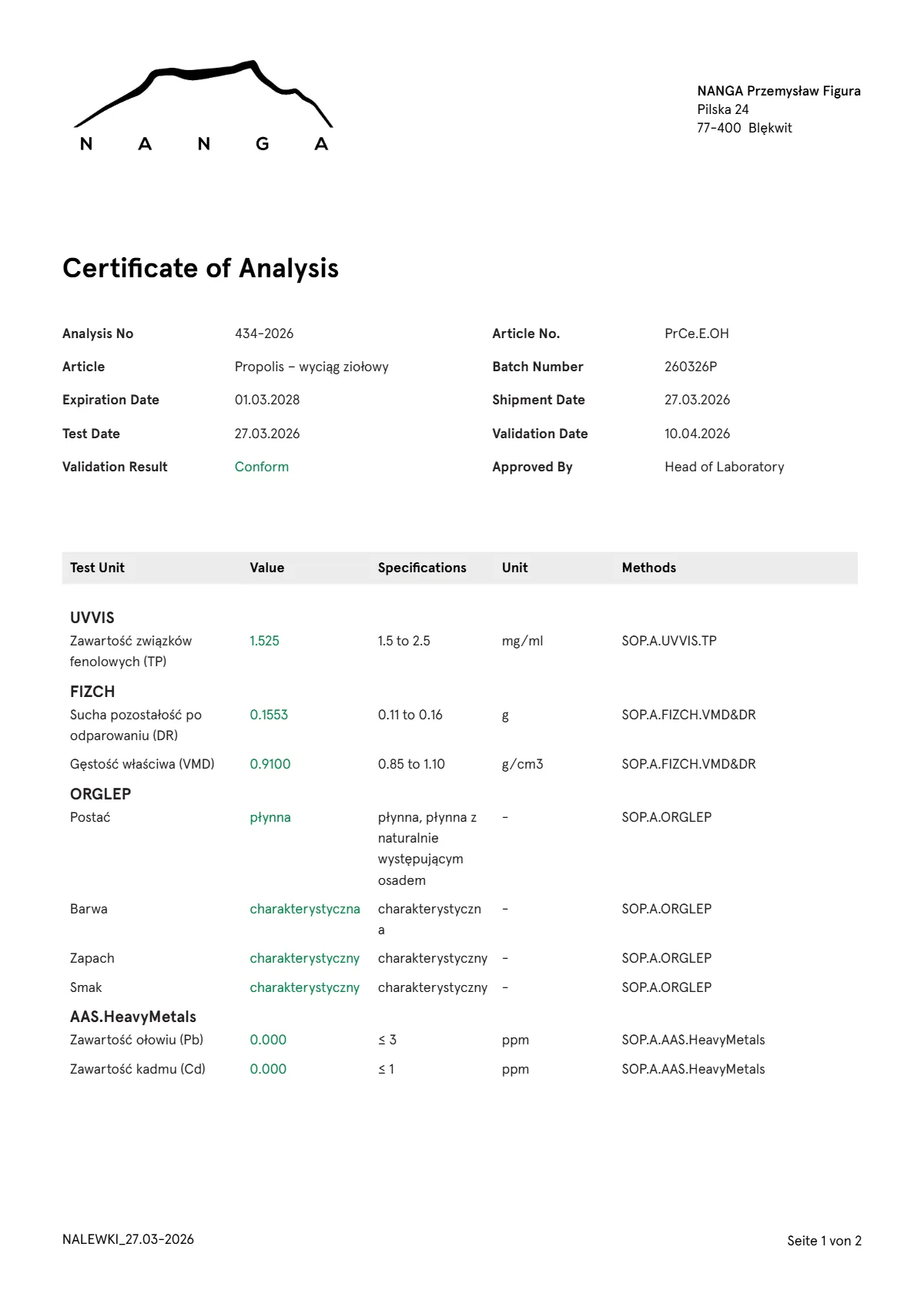Viewport: 924px width, 1307px height.
Task: Click analysis number "434-2026"
Action: coord(264,333)
